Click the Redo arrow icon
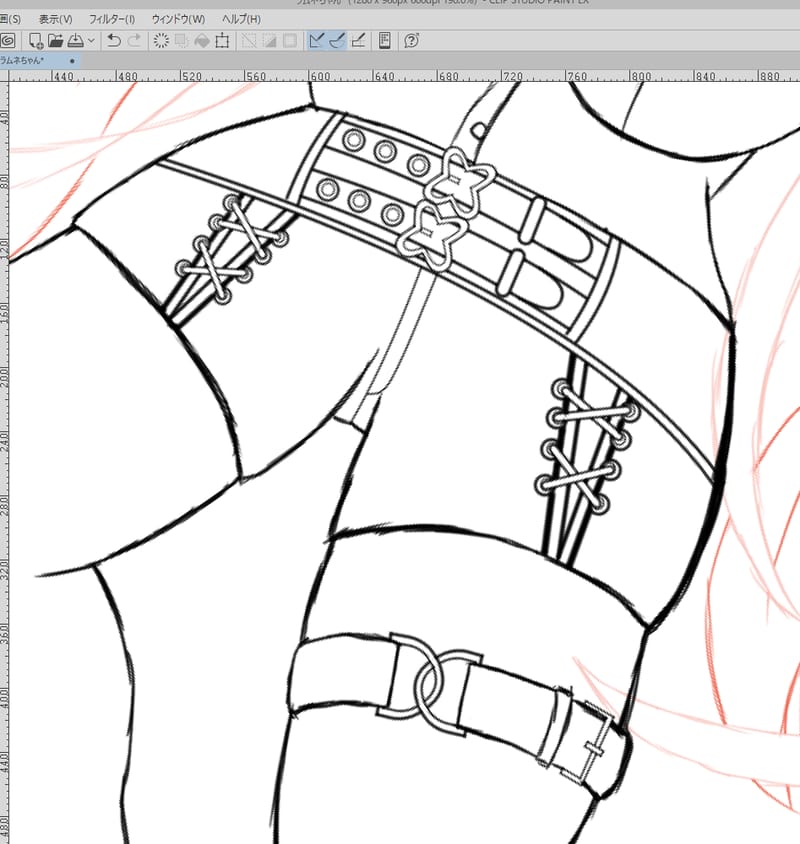 click(135, 40)
